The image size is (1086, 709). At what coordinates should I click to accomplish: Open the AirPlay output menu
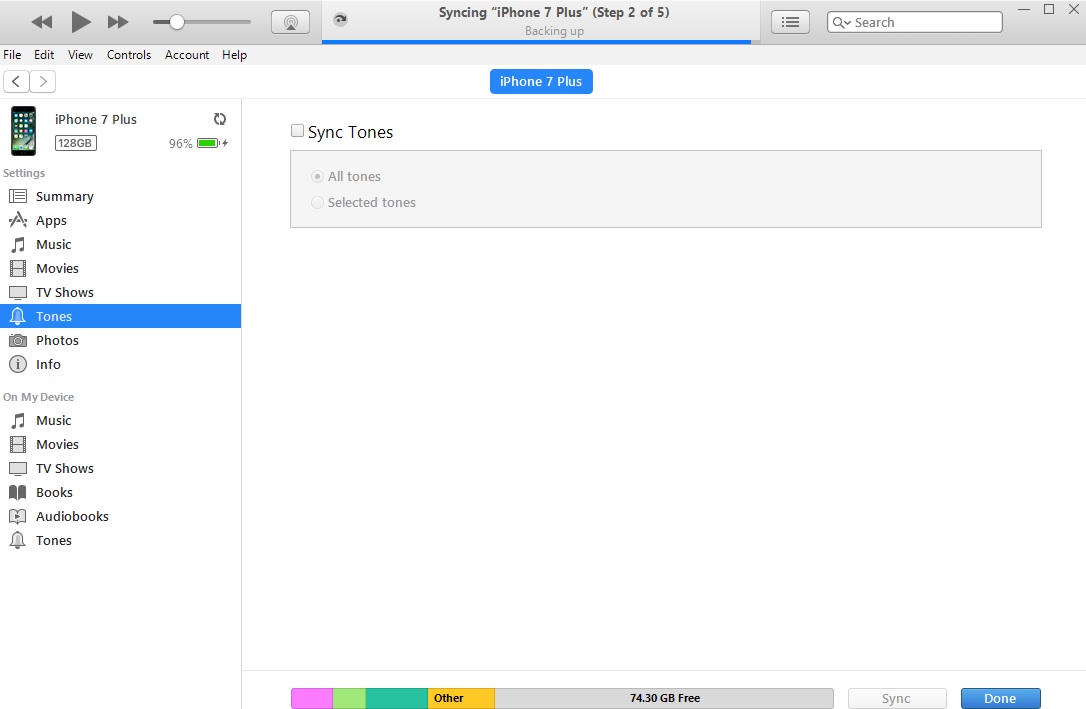(290, 22)
